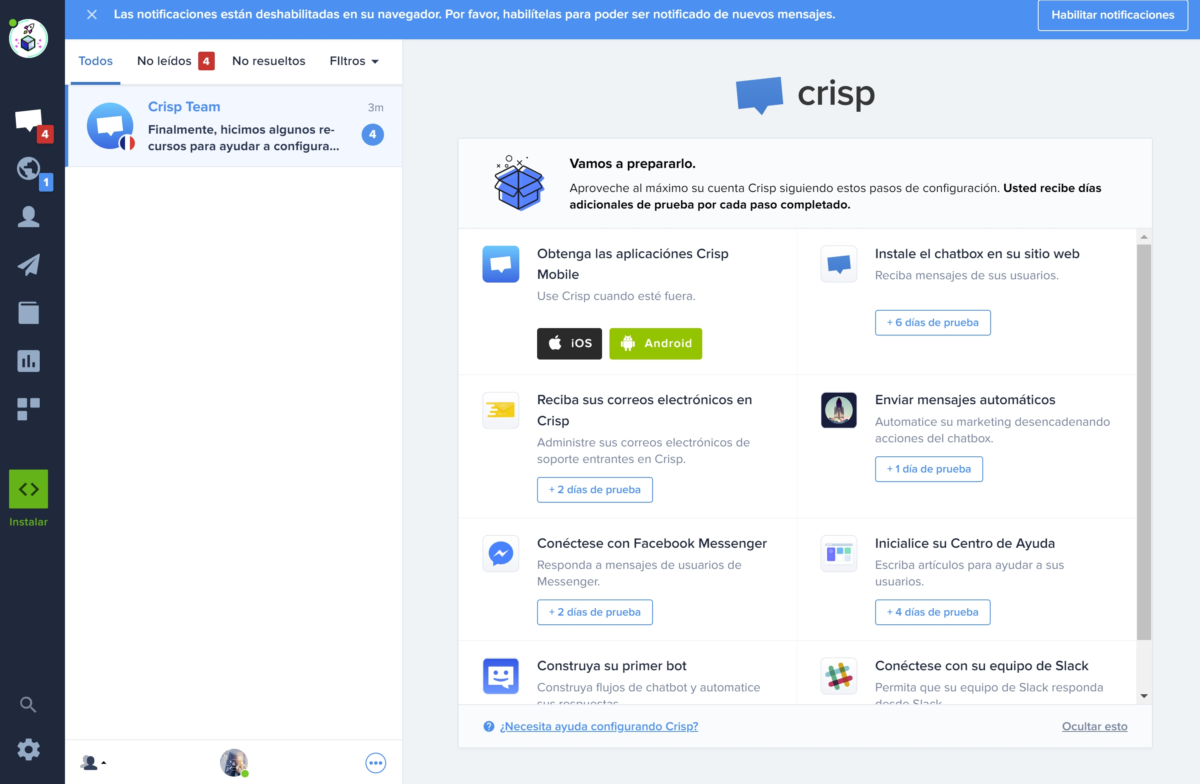Click the Crisp Mobile apps icon

click(x=501, y=264)
